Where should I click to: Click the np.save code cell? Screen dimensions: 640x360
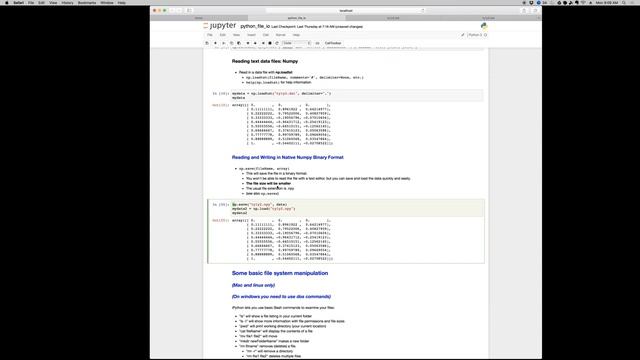click(x=357, y=209)
